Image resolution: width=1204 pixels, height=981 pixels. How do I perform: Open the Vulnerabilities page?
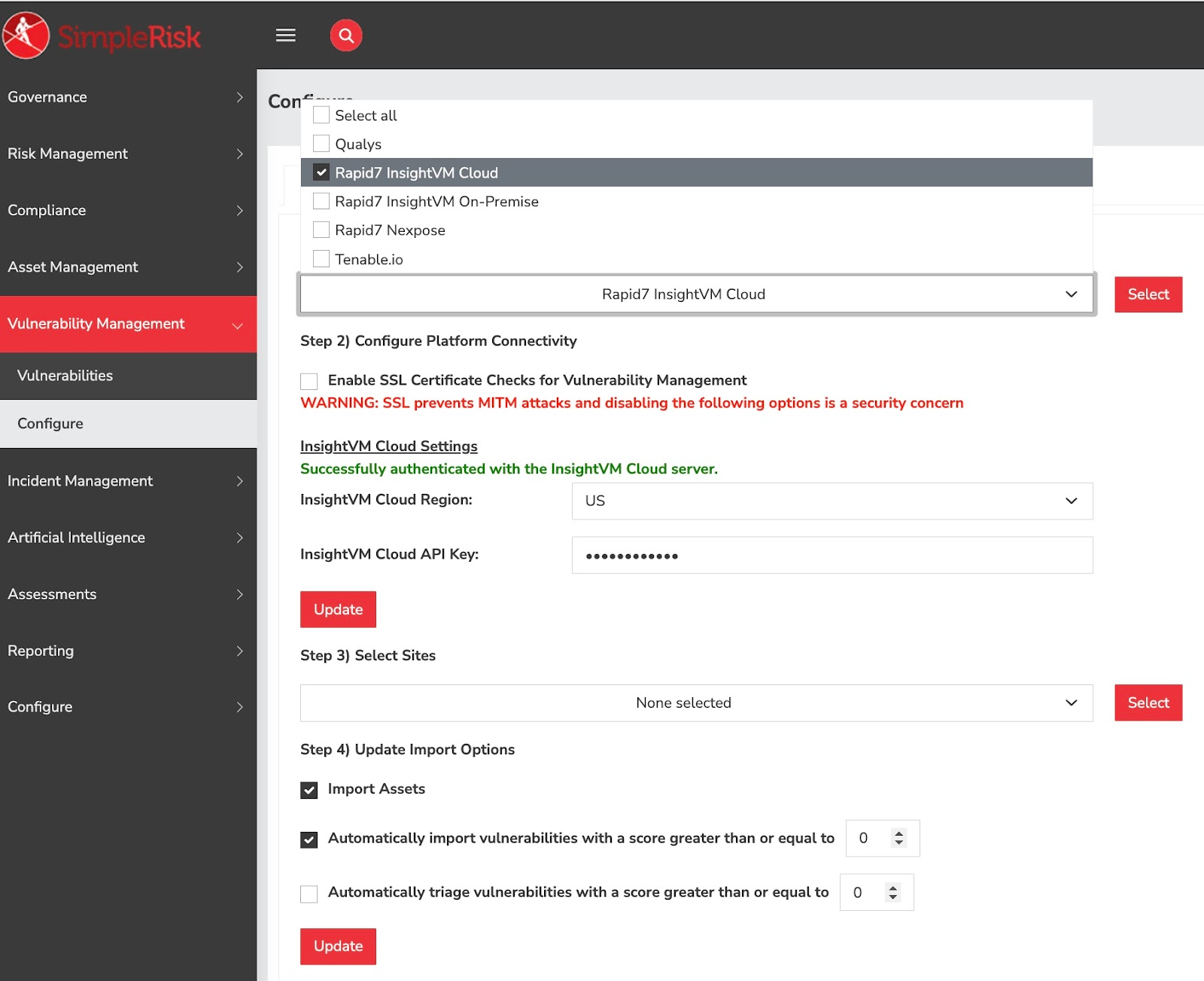65,375
